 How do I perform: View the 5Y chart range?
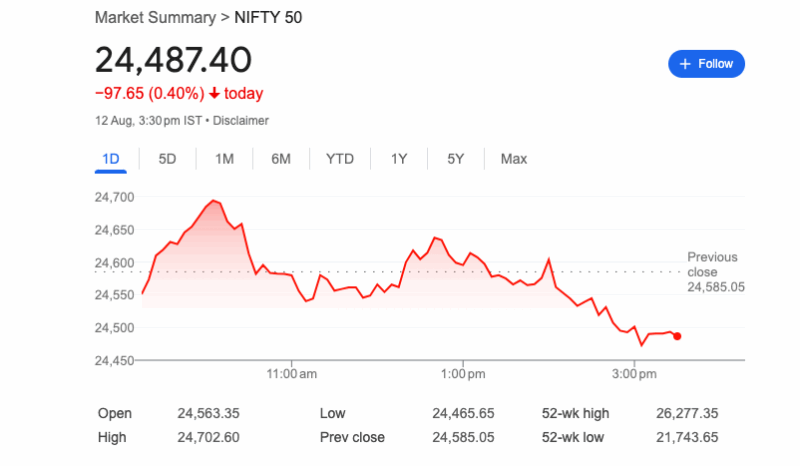click(456, 159)
